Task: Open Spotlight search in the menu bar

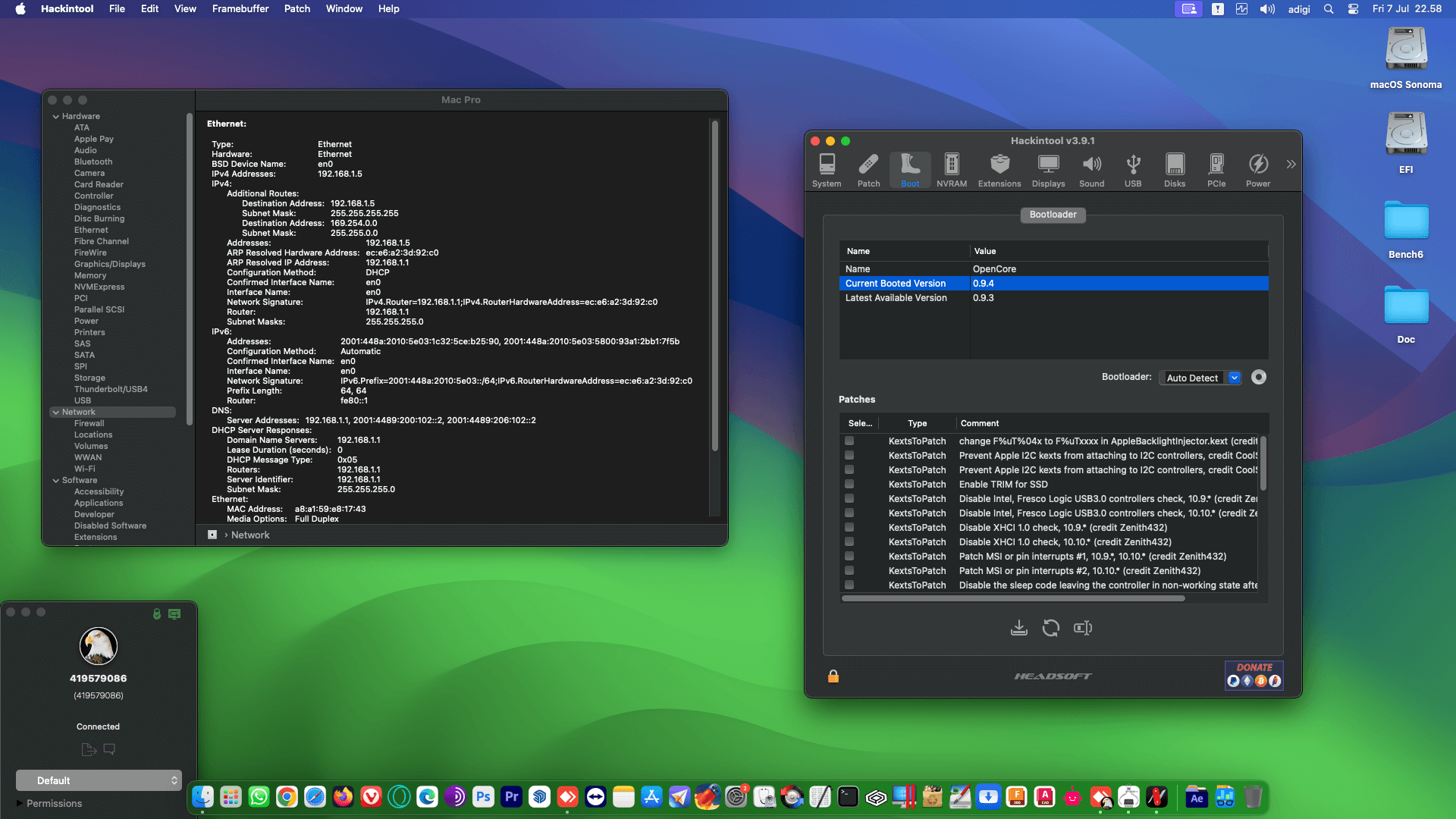Action: pos(1329,9)
